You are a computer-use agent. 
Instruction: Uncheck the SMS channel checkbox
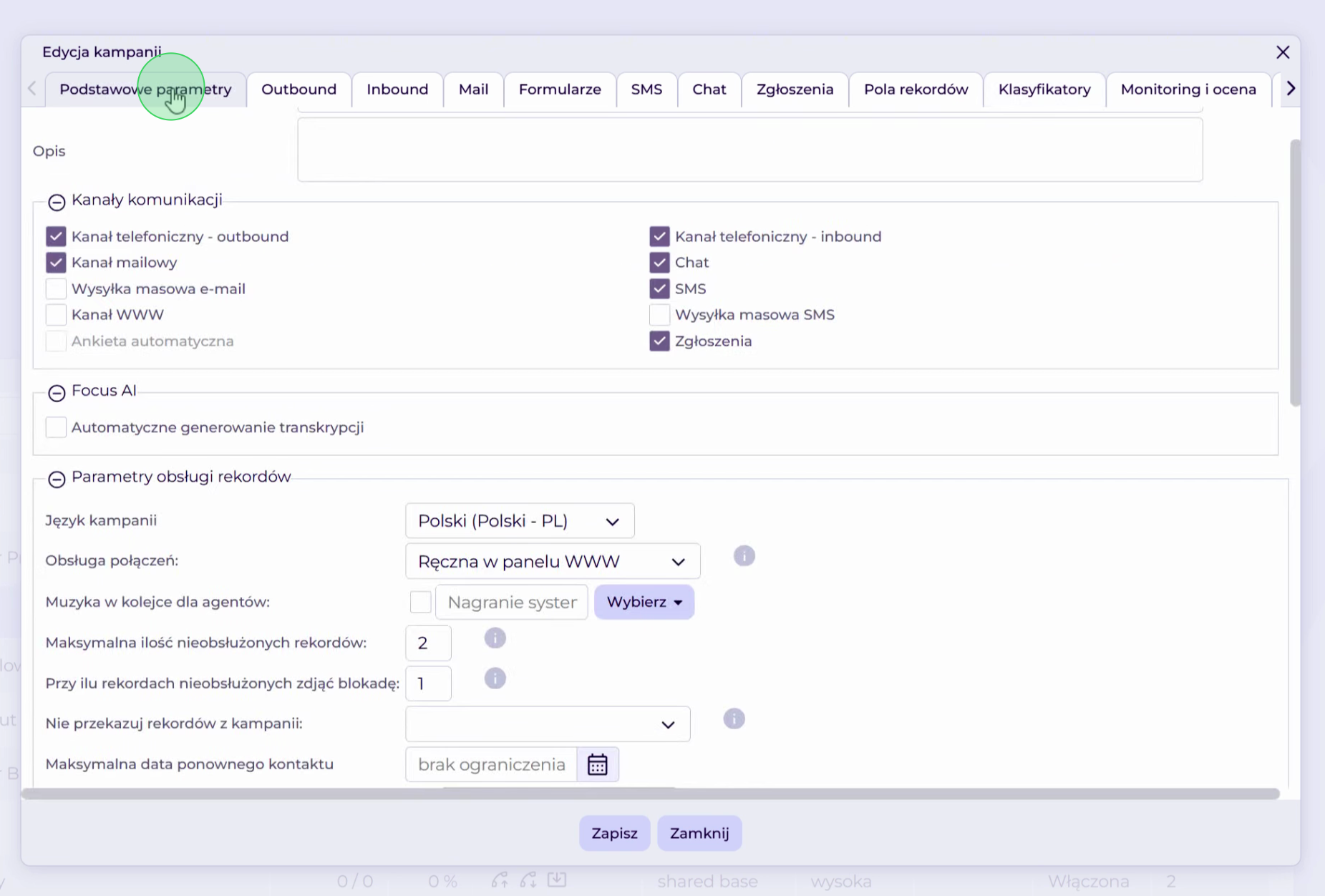659,288
